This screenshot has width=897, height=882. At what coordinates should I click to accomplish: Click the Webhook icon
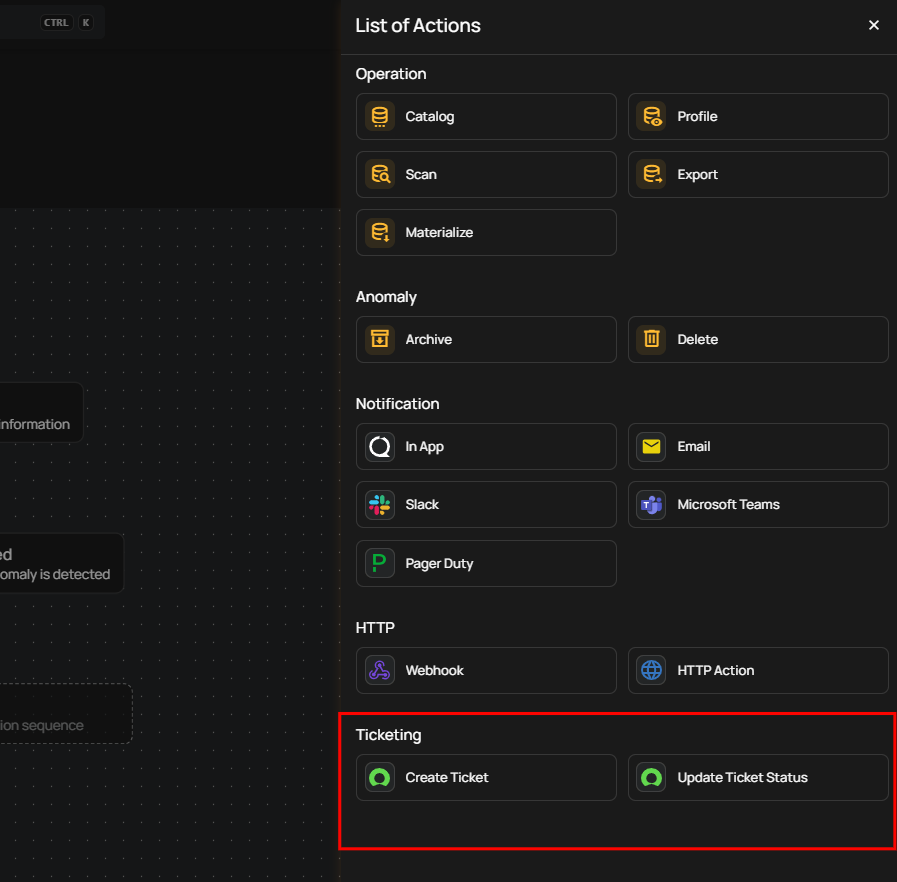(380, 671)
